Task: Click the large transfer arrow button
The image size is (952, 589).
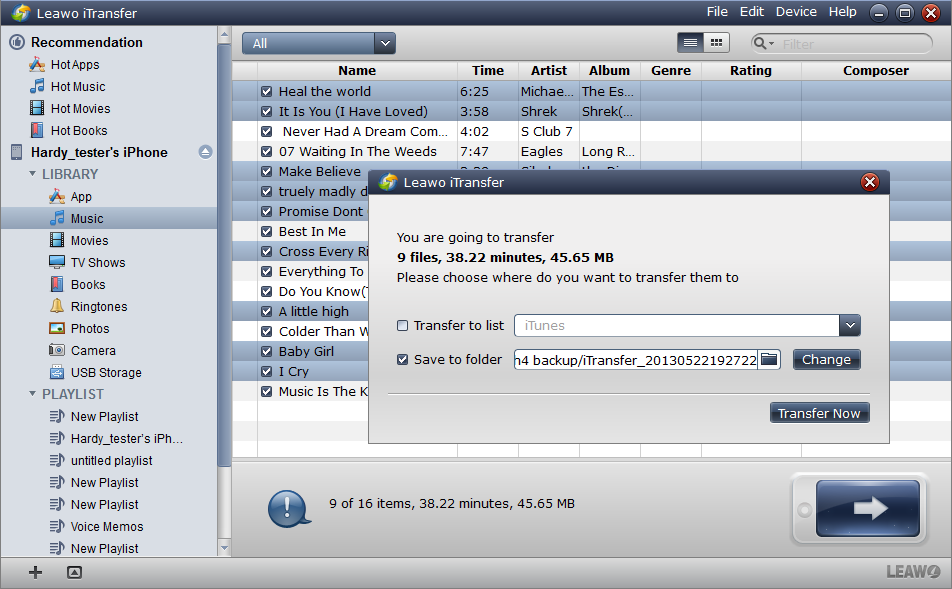Action: 868,508
